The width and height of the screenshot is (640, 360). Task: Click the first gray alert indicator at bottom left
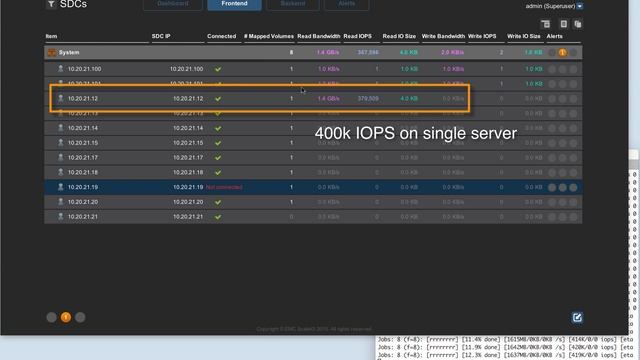[51, 317]
